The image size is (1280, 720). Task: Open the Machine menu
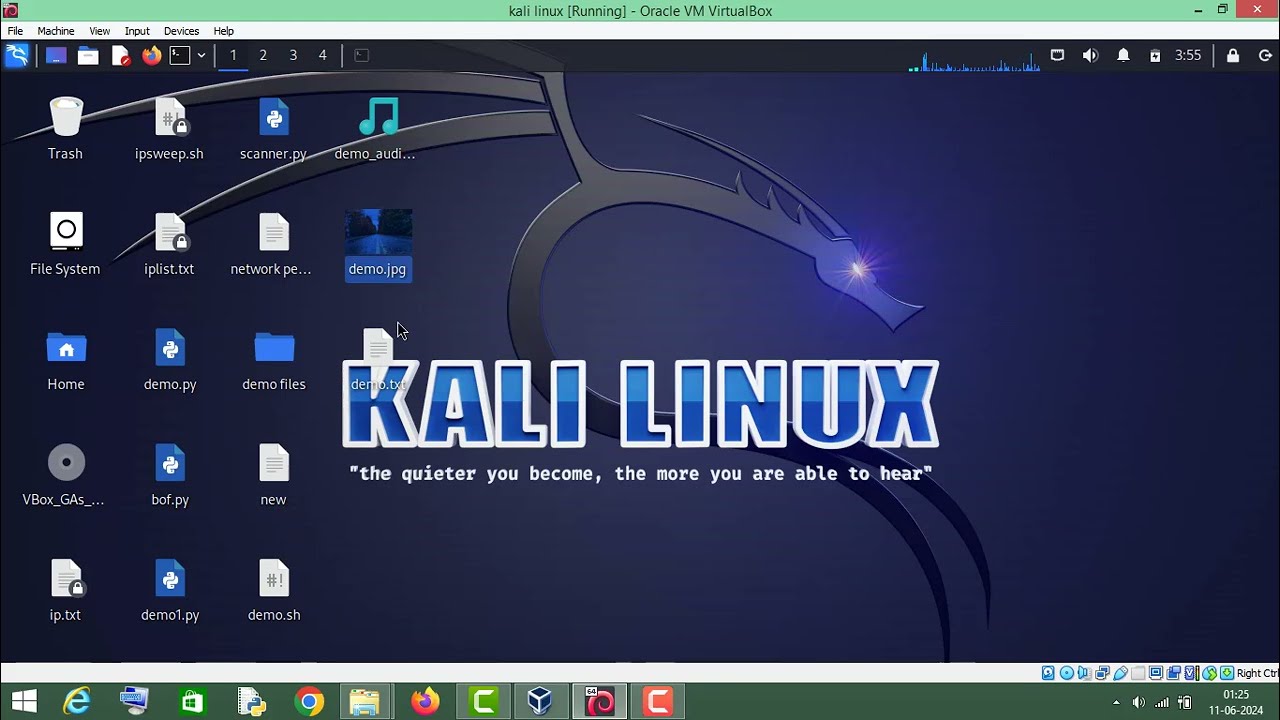[56, 31]
